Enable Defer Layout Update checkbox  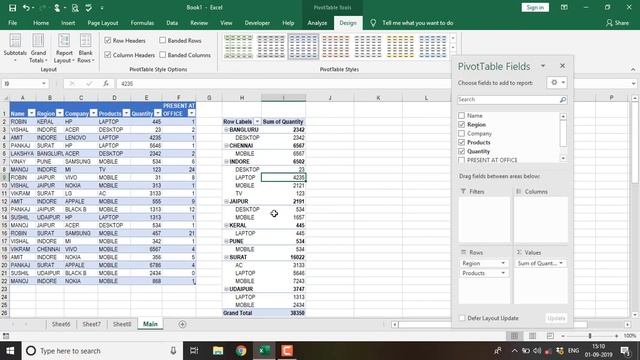tap(462, 318)
